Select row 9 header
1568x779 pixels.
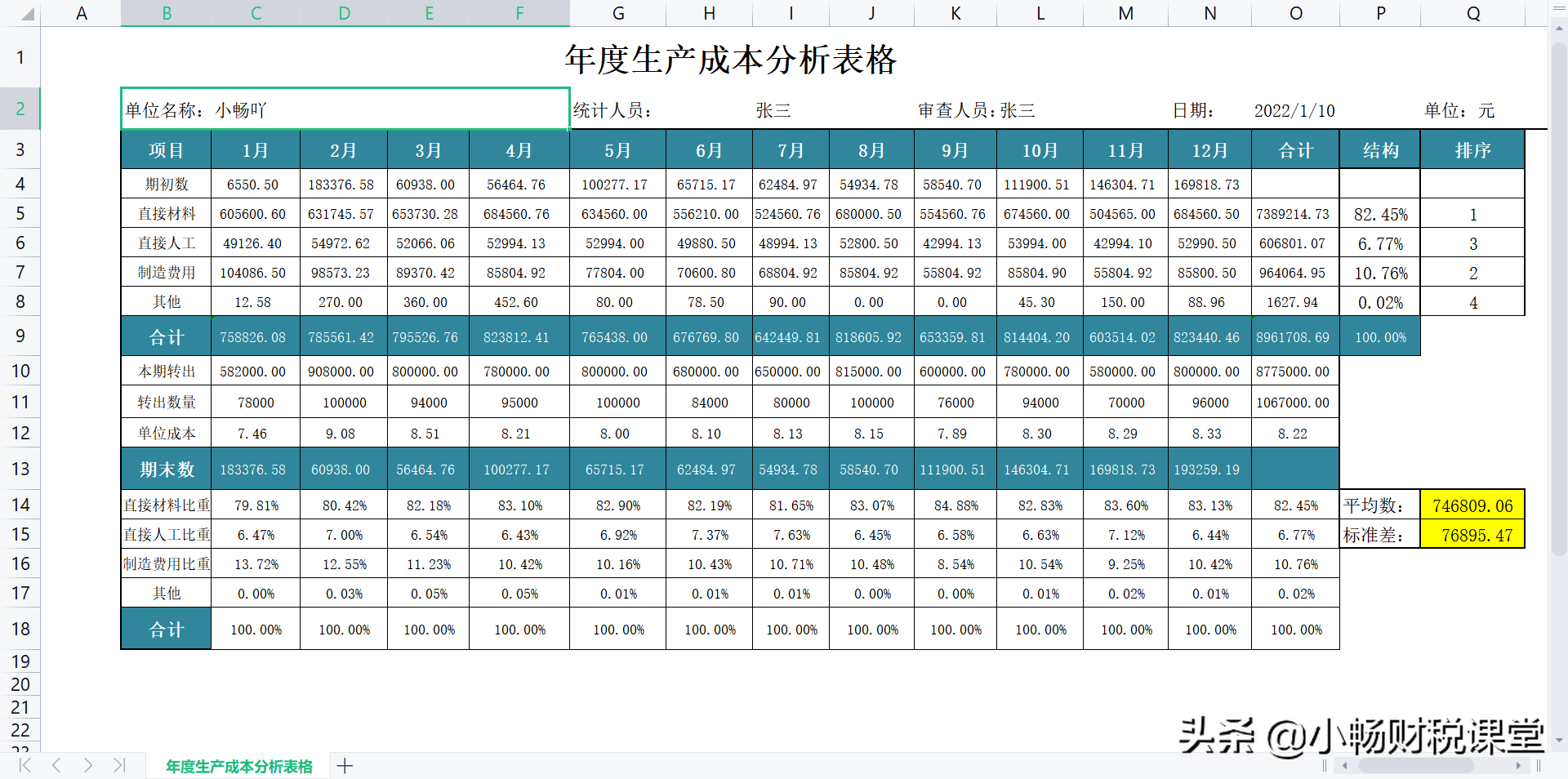point(20,336)
